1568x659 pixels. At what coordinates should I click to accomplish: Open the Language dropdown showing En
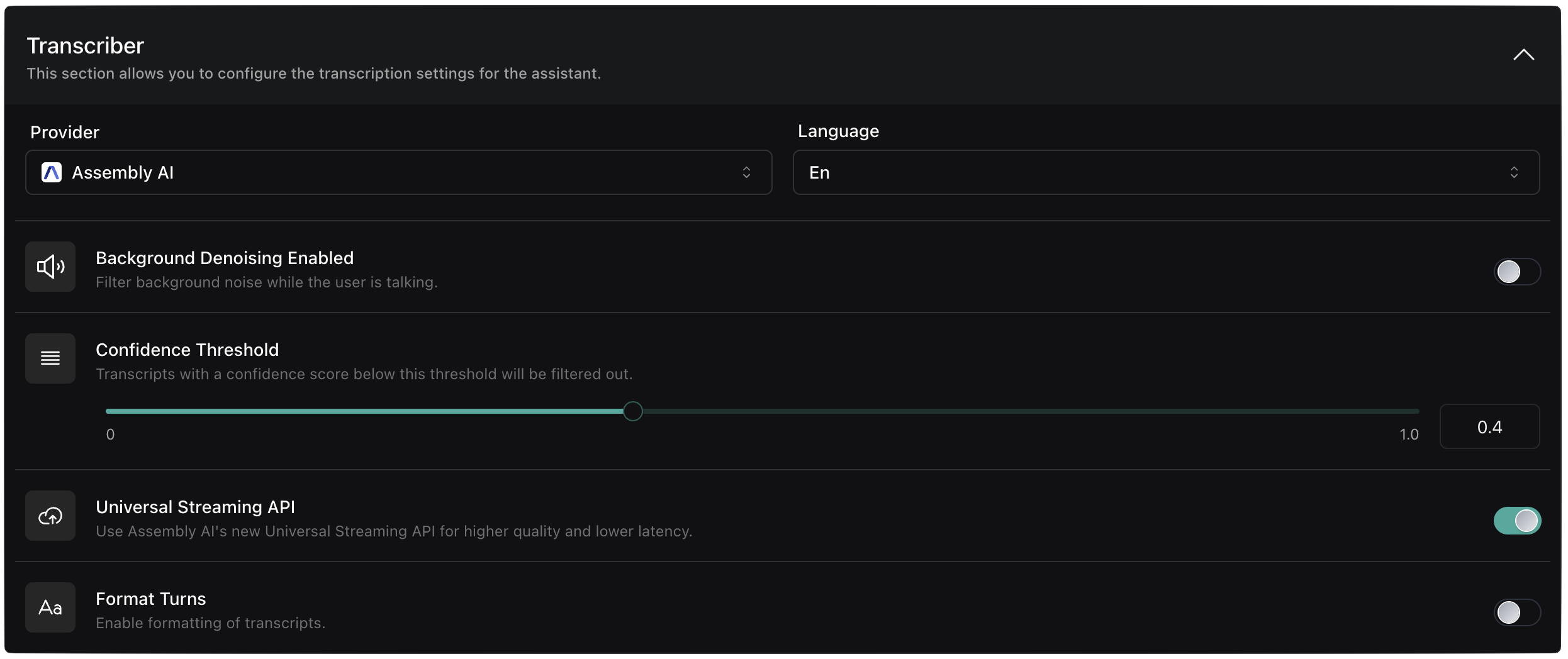coord(1165,172)
